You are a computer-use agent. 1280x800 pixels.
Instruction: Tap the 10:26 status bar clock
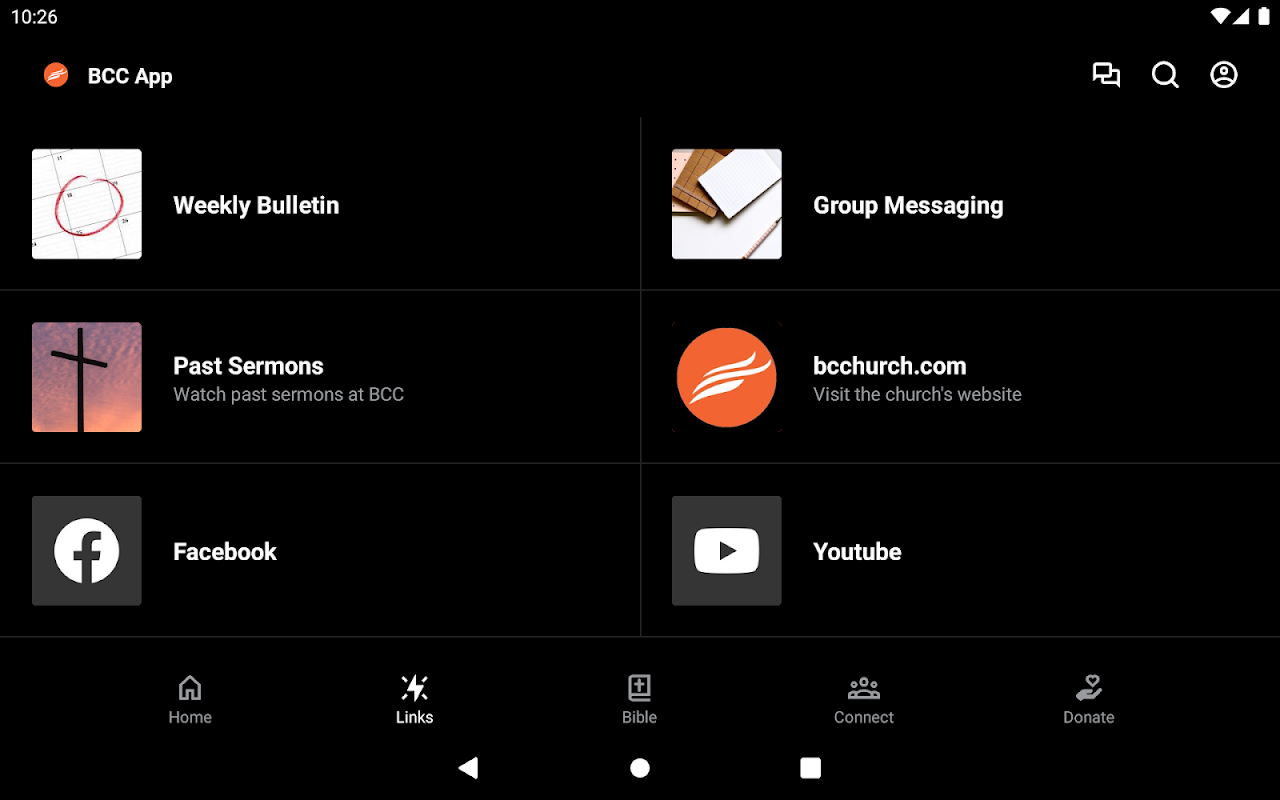click(x=34, y=17)
